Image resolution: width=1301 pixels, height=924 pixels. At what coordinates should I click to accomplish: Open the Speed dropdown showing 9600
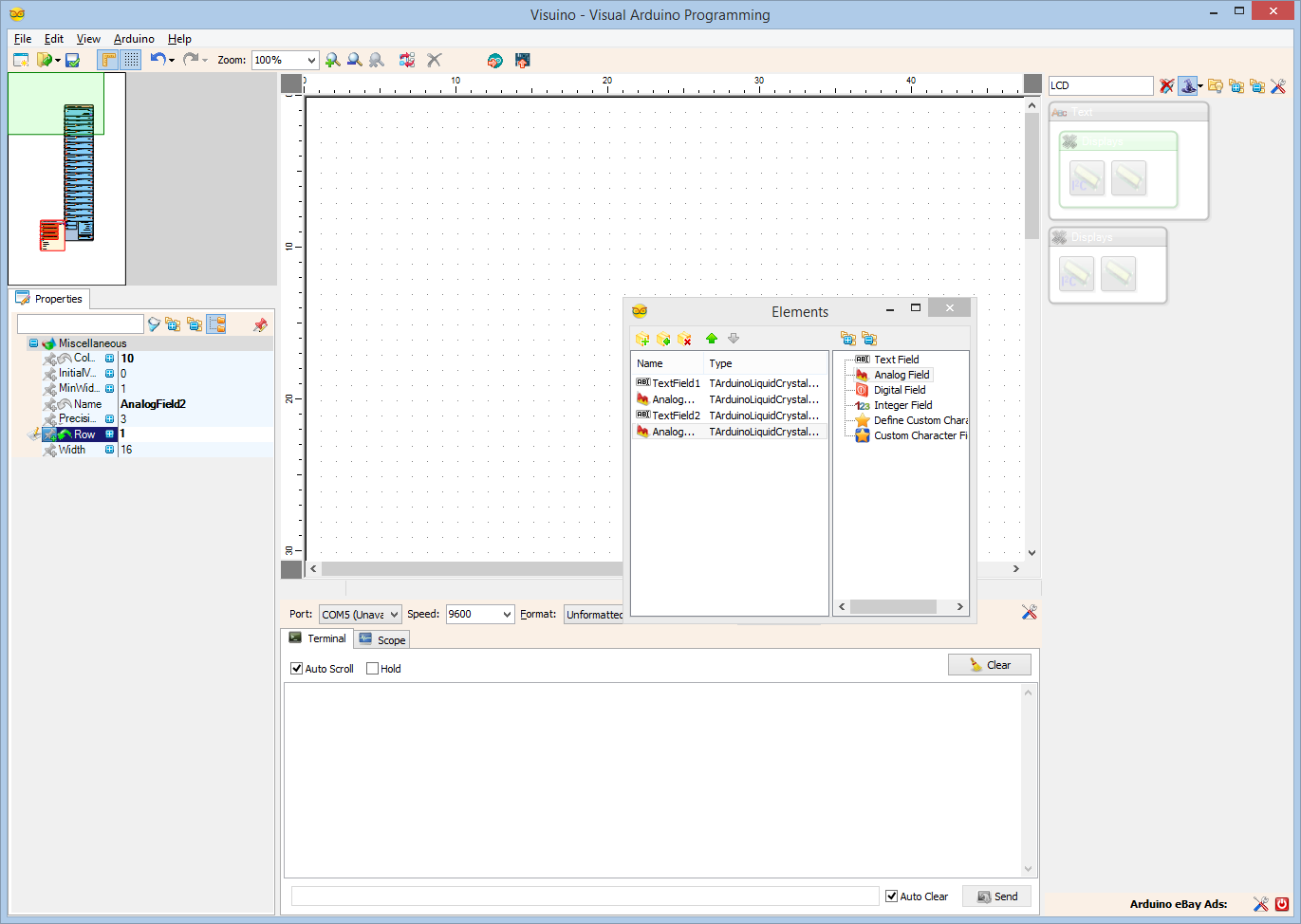pyautogui.click(x=509, y=614)
